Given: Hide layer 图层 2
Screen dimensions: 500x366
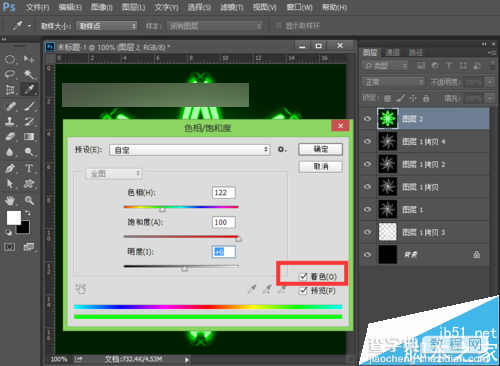Looking at the screenshot, I should (x=367, y=119).
